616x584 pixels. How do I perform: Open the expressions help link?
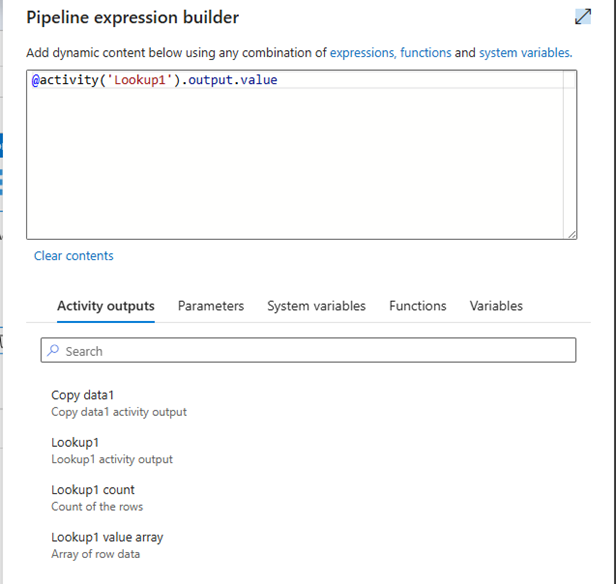coord(363,53)
